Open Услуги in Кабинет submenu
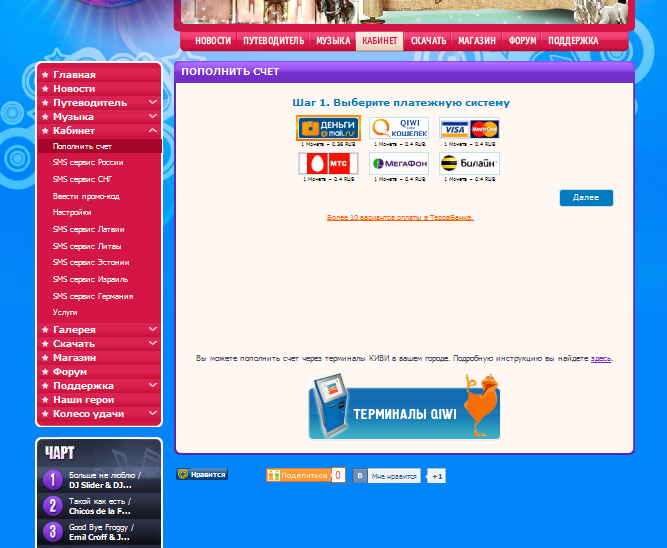The image size is (667, 548). click(x=65, y=312)
